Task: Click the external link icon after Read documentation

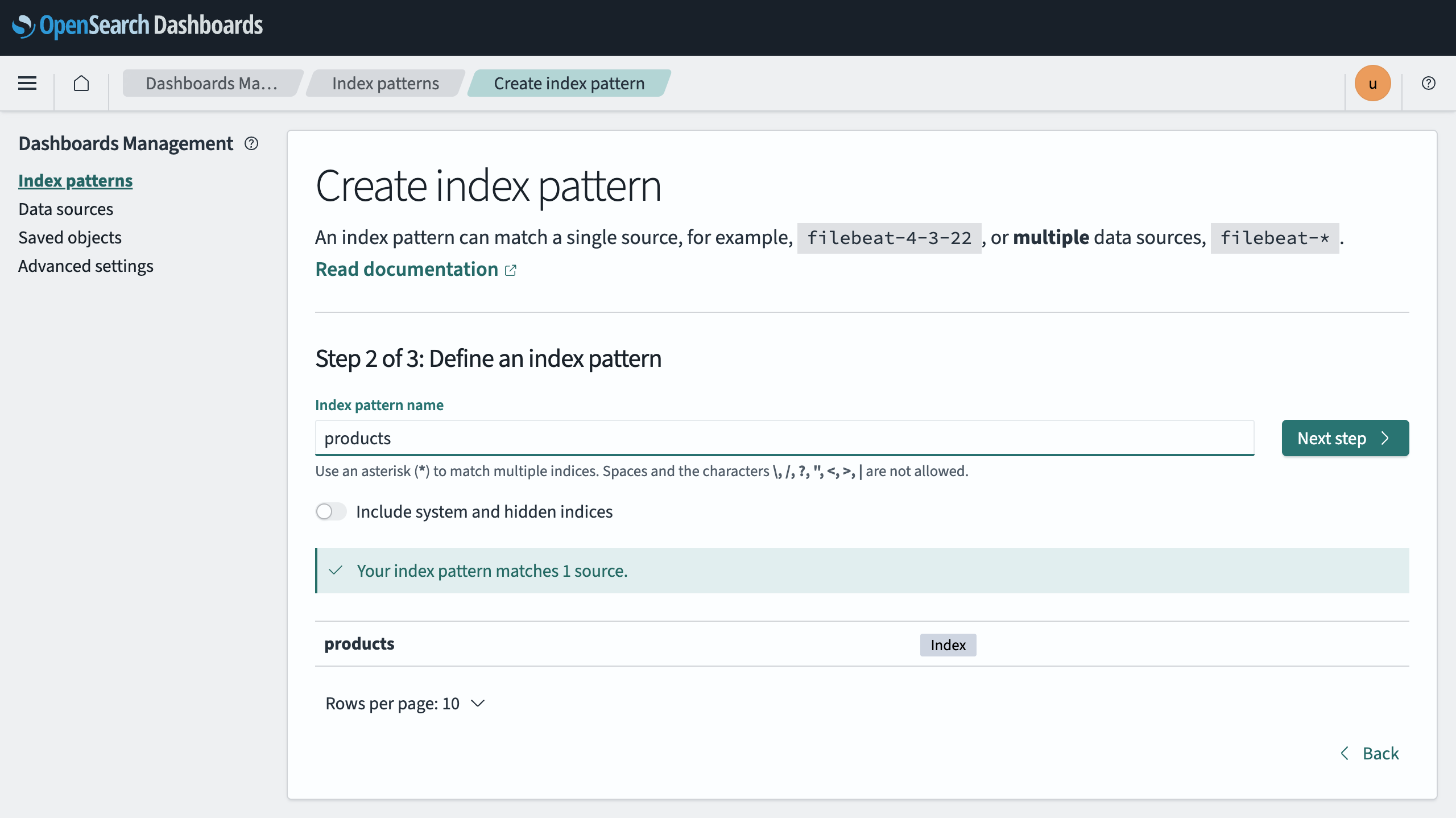Action: coord(511,270)
